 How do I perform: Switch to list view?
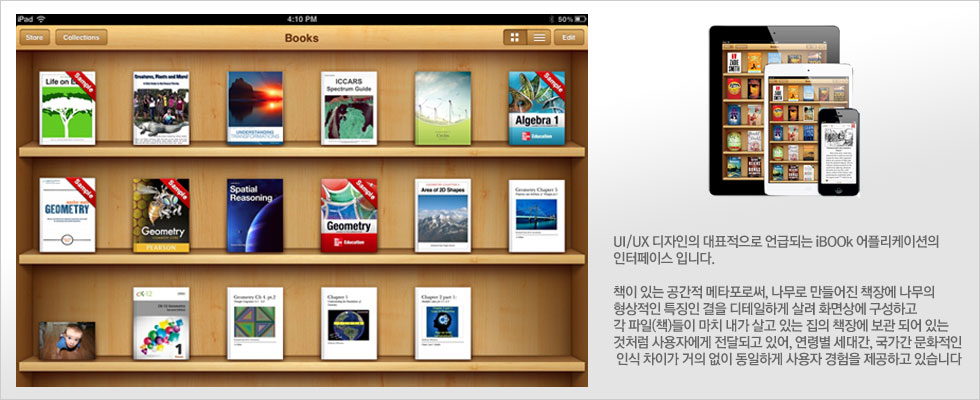pyautogui.click(x=539, y=38)
